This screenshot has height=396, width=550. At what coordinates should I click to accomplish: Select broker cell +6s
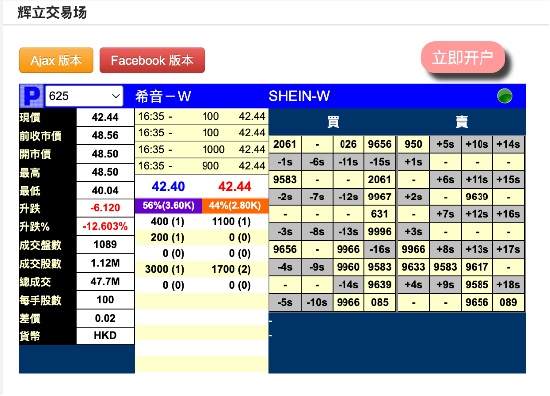point(445,180)
